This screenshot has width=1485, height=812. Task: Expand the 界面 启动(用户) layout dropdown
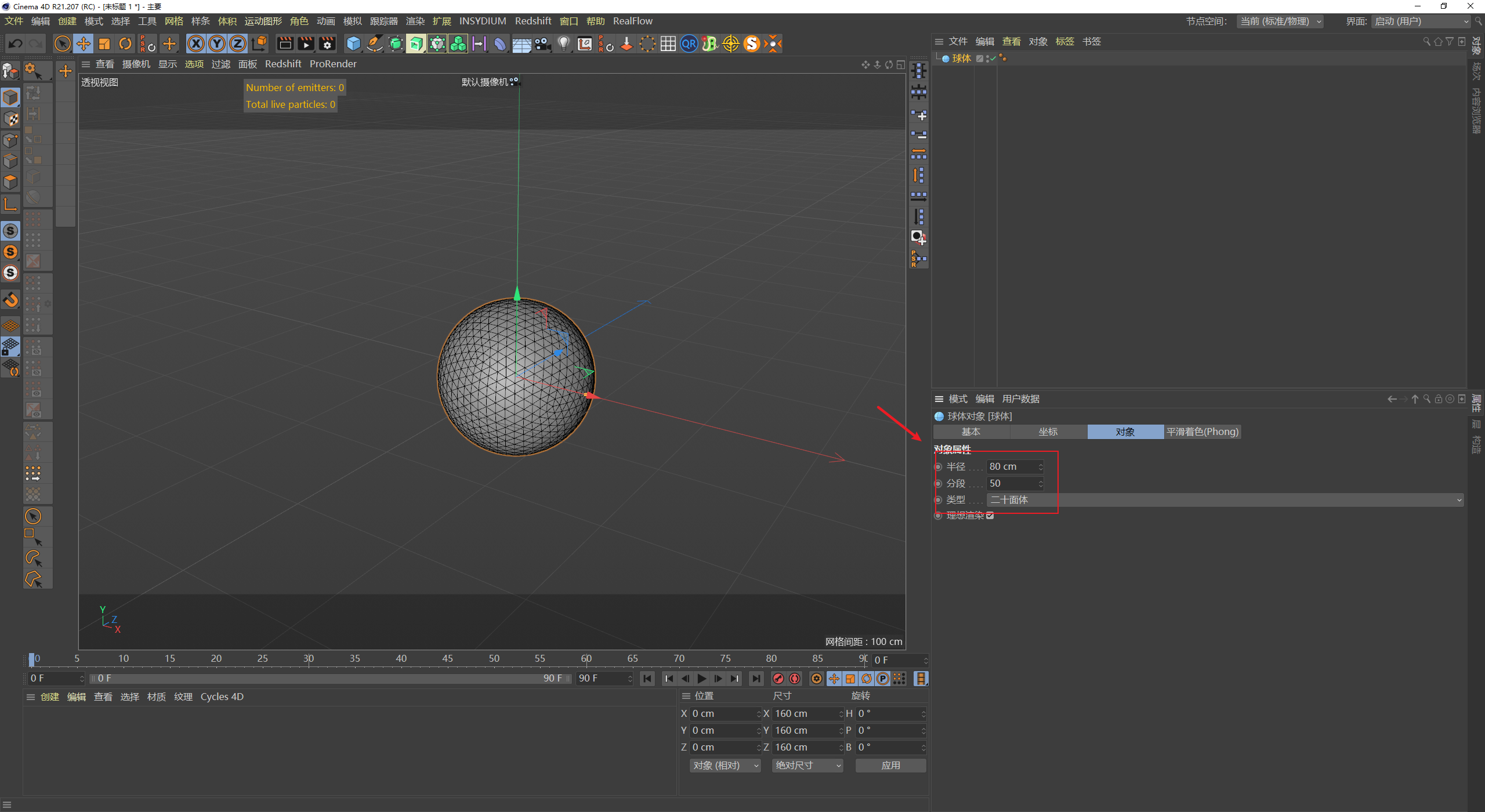click(1421, 21)
